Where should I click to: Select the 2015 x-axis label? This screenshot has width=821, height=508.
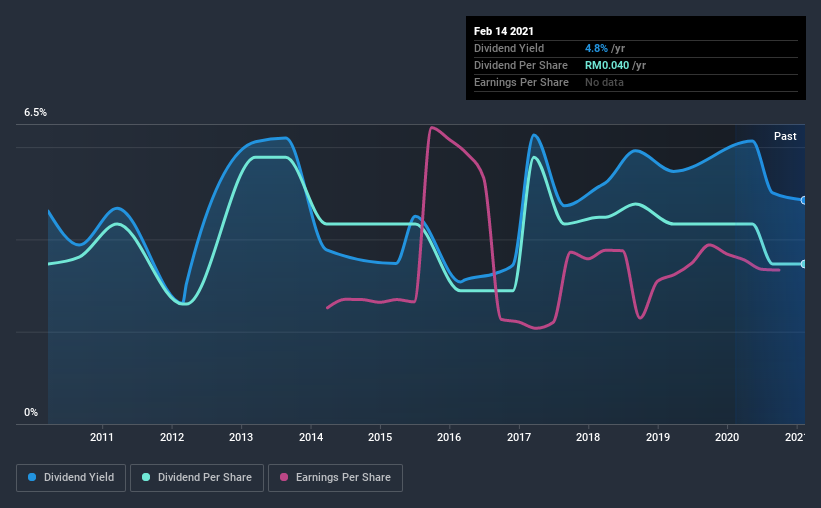tap(380, 437)
